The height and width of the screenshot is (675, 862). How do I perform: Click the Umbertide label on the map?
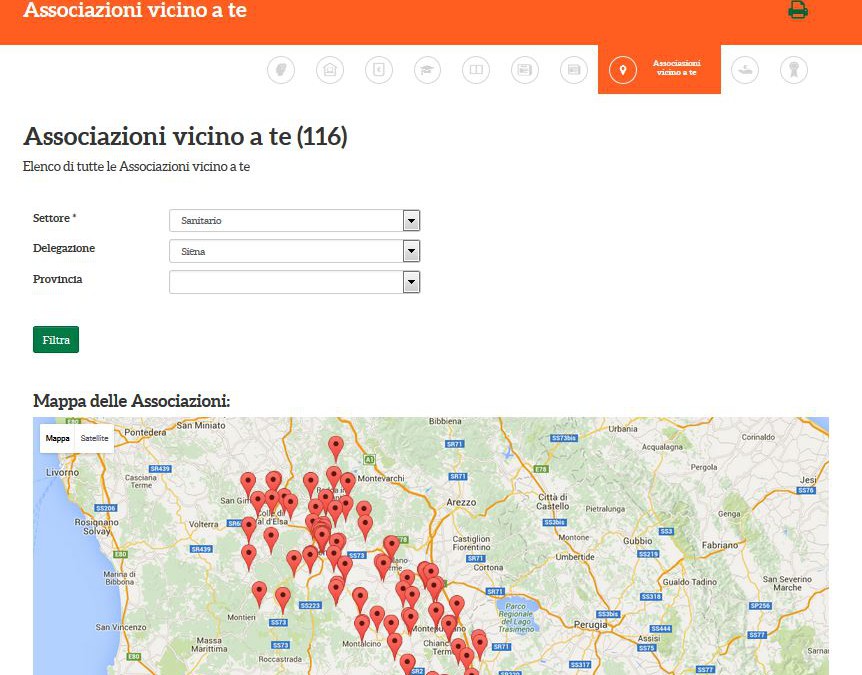click(x=575, y=557)
